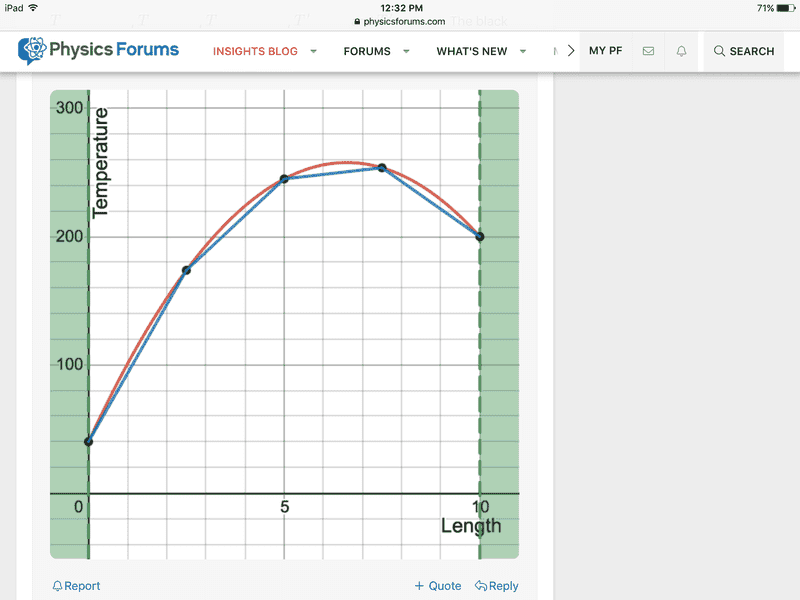The height and width of the screenshot is (600, 800).
Task: Click the Temperature axis label
Action: [101, 163]
